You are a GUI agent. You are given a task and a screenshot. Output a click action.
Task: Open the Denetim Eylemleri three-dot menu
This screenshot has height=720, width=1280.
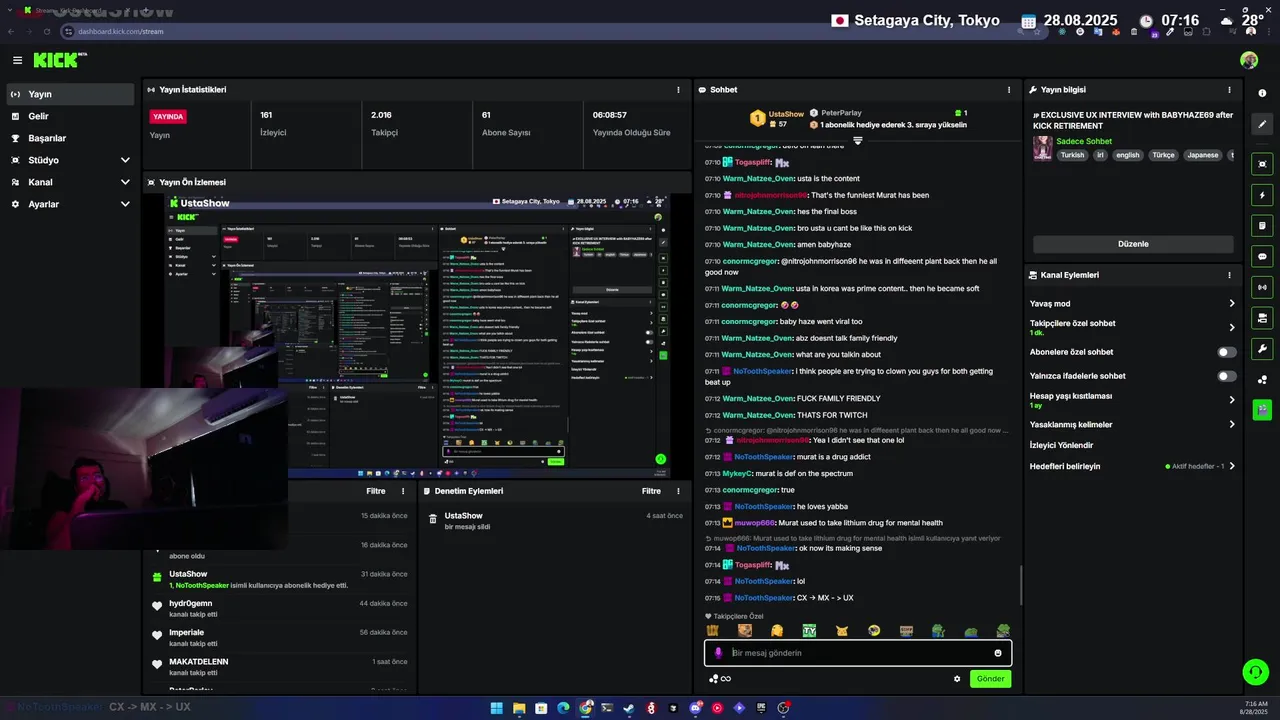point(680,491)
